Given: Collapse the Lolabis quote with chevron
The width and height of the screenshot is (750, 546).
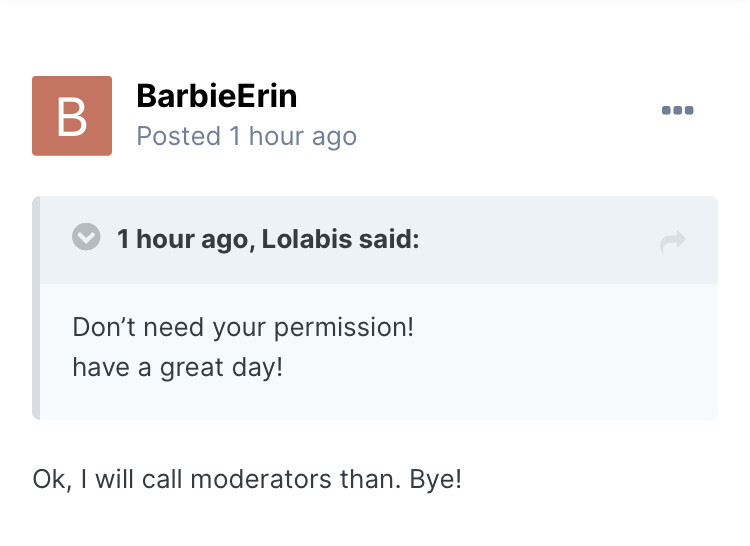Looking at the screenshot, I should (x=87, y=238).
